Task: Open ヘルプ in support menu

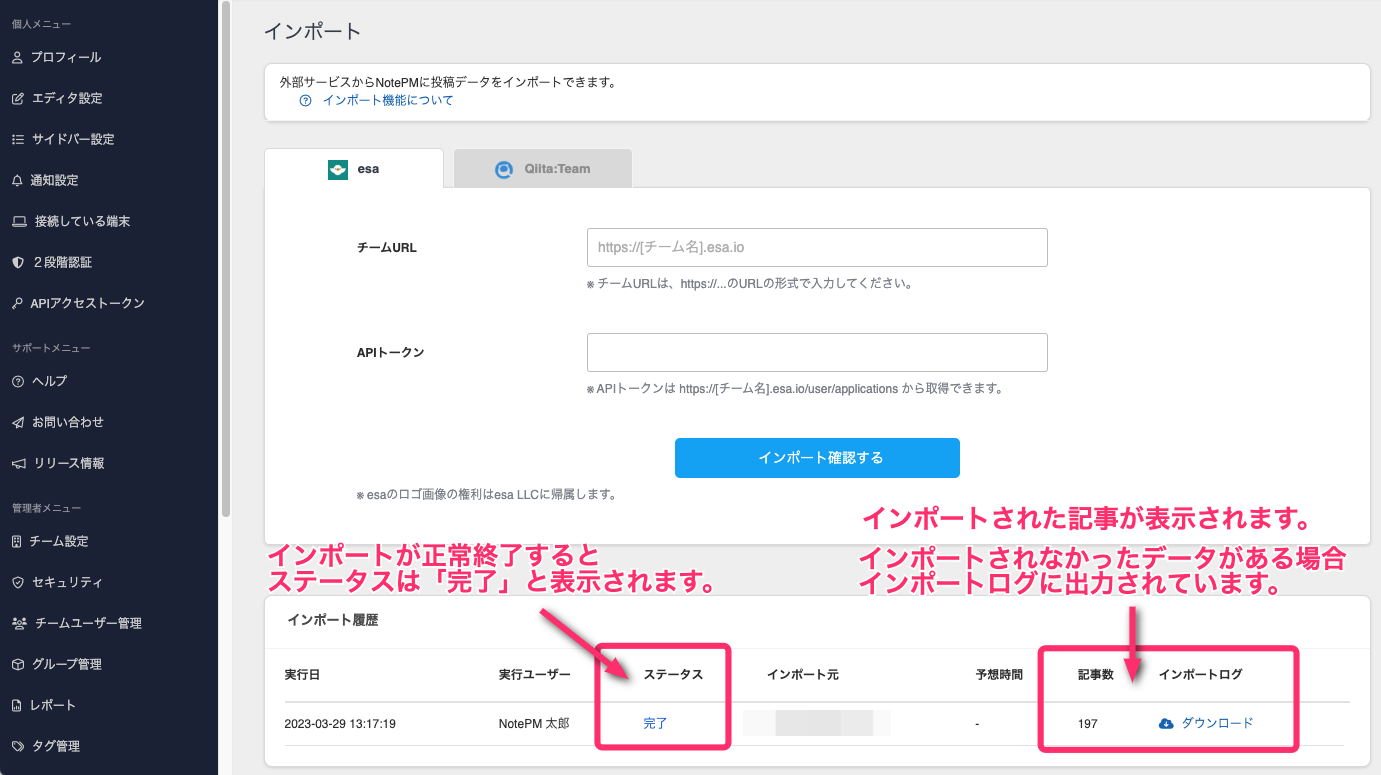Action: pos(50,382)
